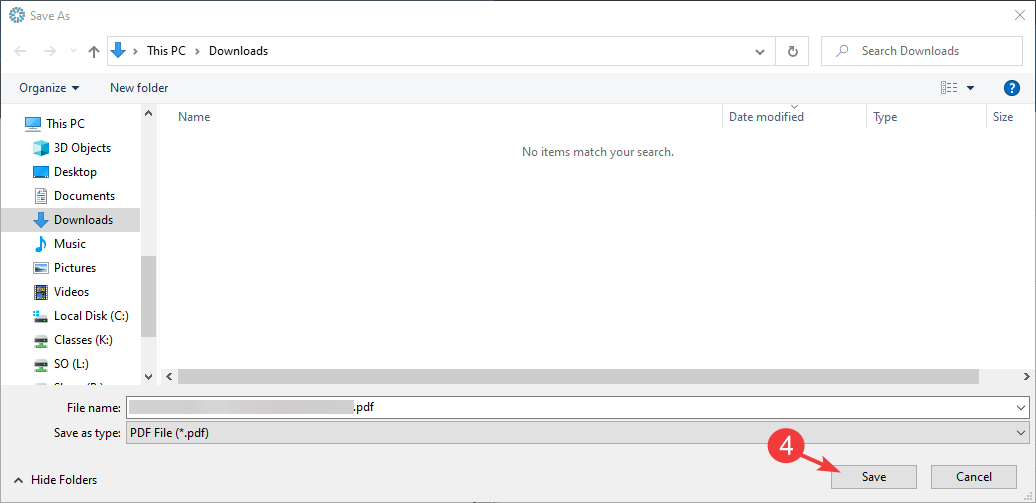The height and width of the screenshot is (503, 1036).
Task: Expand the address bar history dropdown
Action: (761, 51)
